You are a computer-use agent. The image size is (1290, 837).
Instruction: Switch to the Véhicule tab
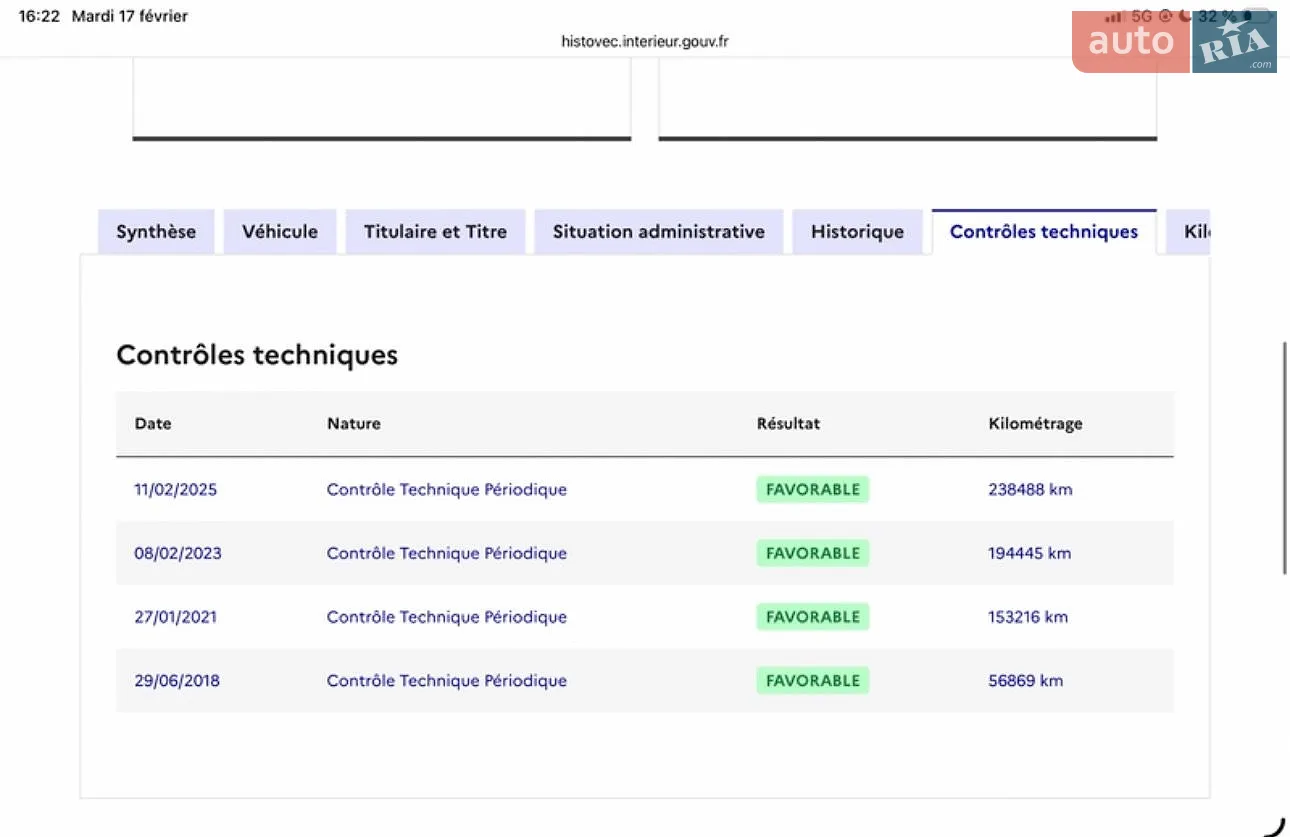pos(280,232)
